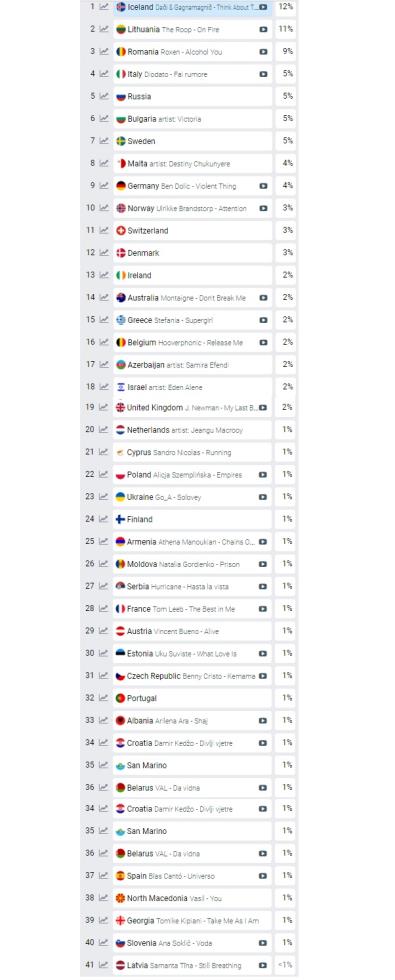
Task: Click the chart icon beside Slovenia
Action: [104, 943]
